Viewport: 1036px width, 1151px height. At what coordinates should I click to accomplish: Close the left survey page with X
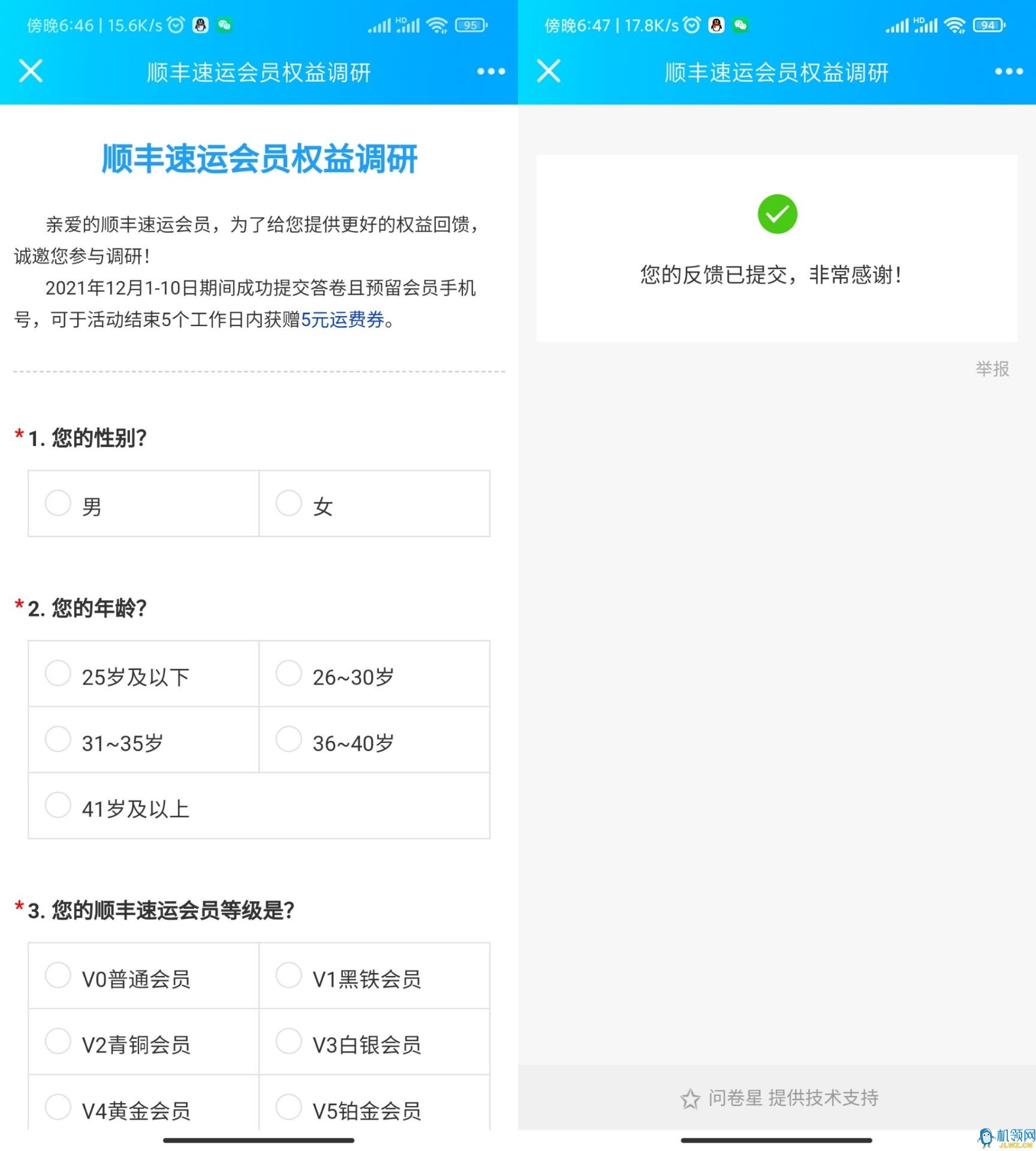coord(31,71)
